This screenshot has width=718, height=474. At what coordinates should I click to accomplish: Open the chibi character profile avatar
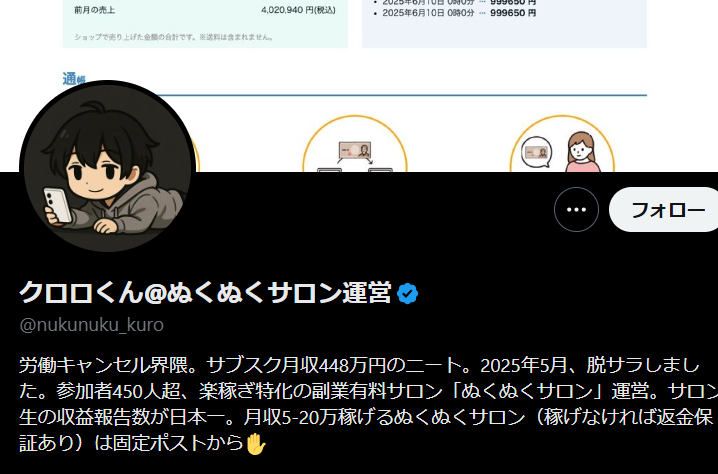click(108, 166)
